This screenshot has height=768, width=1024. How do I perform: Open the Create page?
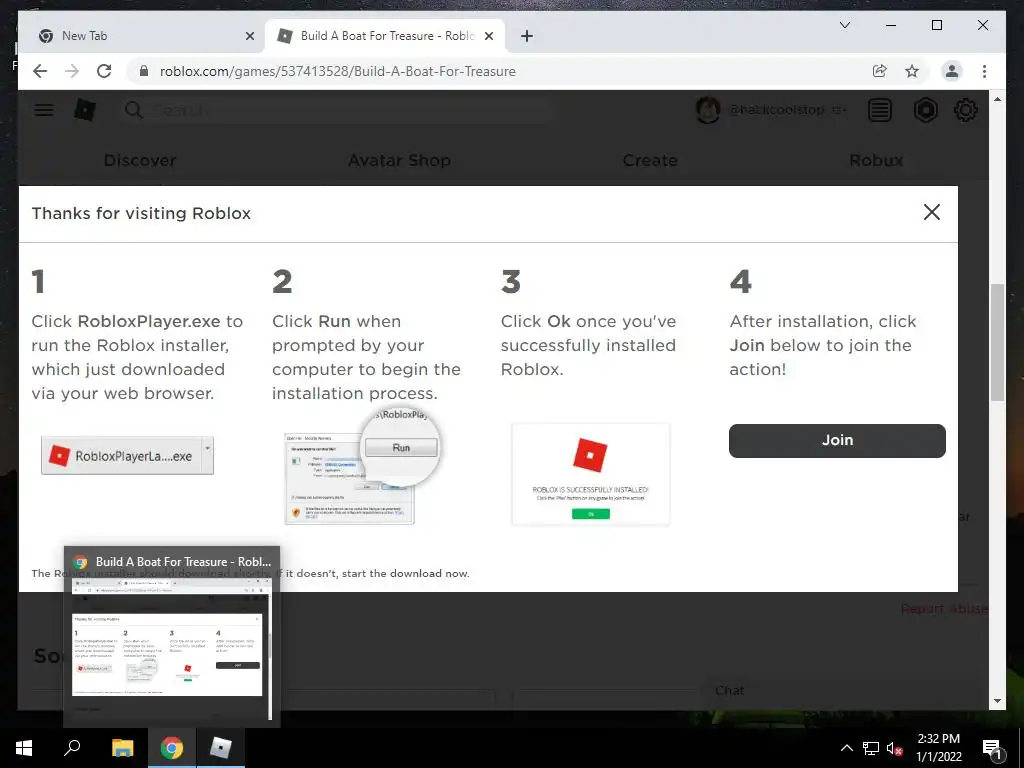tap(650, 160)
